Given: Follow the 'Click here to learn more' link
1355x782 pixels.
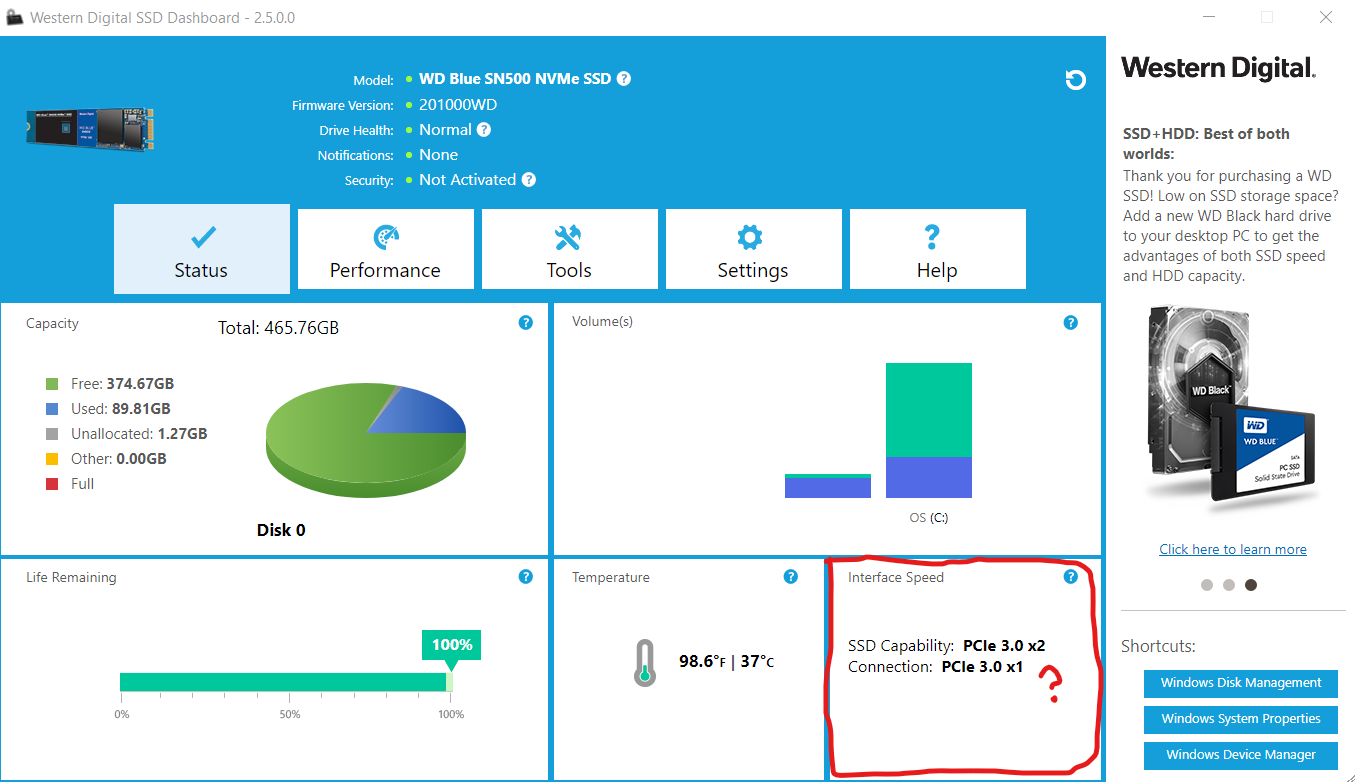Looking at the screenshot, I should [x=1233, y=549].
